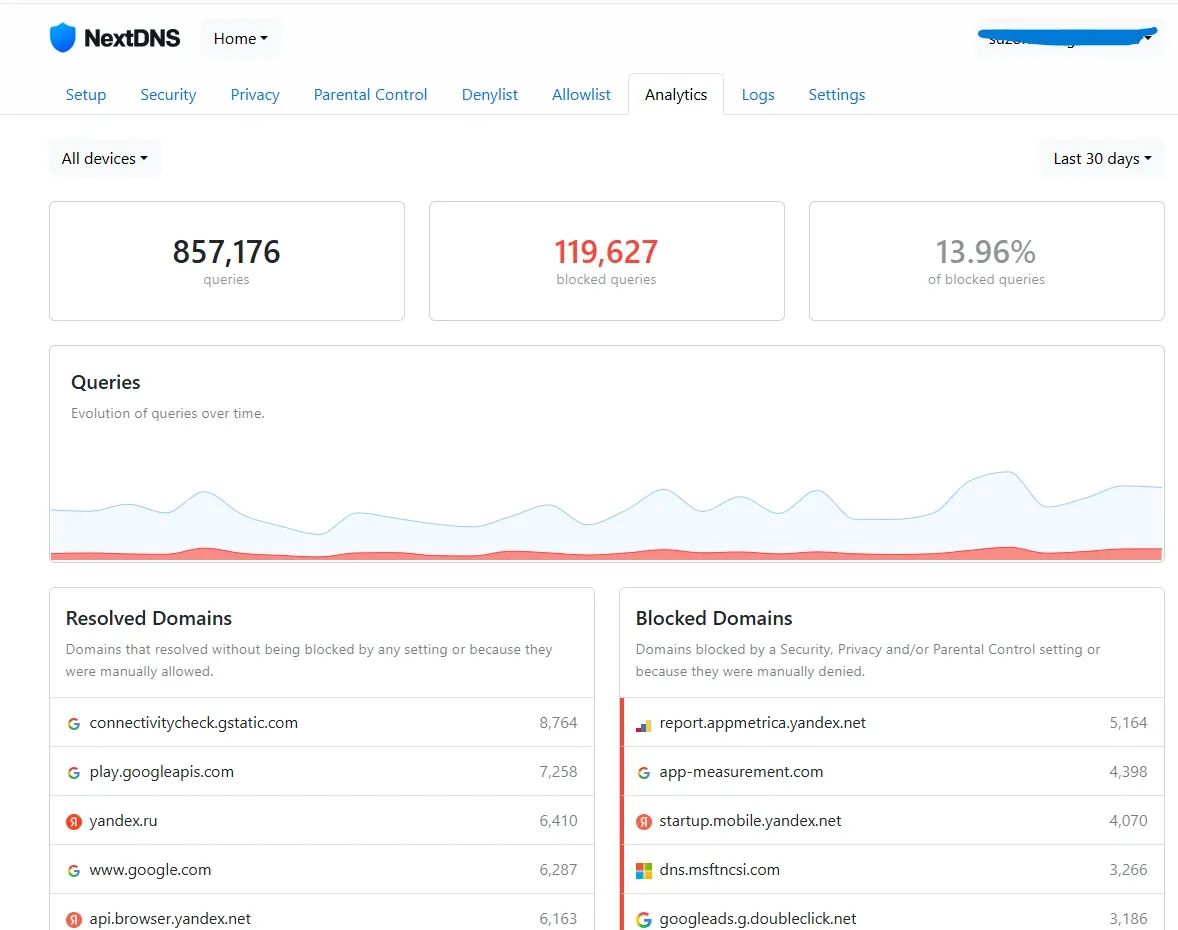Viewport: 1178px width, 930px height.
Task: Click the Microsoft icon beside dns.msftncsi.com
Action: 643,870
